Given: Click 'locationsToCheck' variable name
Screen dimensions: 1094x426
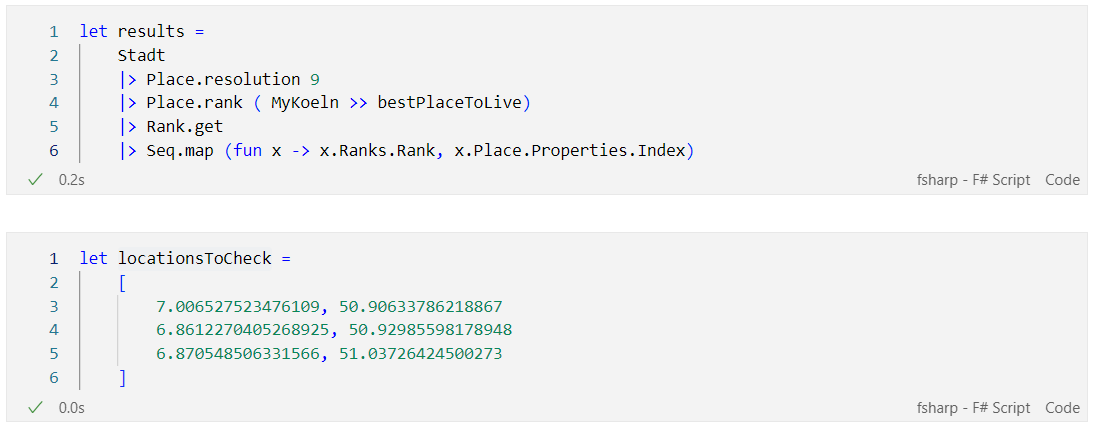Looking at the screenshot, I should 195,259.
